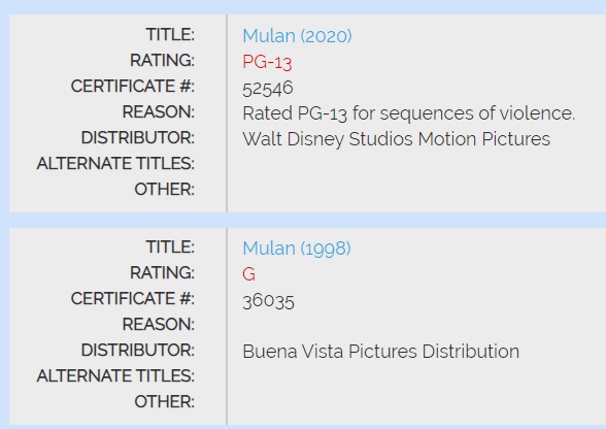606x429 pixels.
Task: Select certificate number 52546
Action: (x=268, y=89)
